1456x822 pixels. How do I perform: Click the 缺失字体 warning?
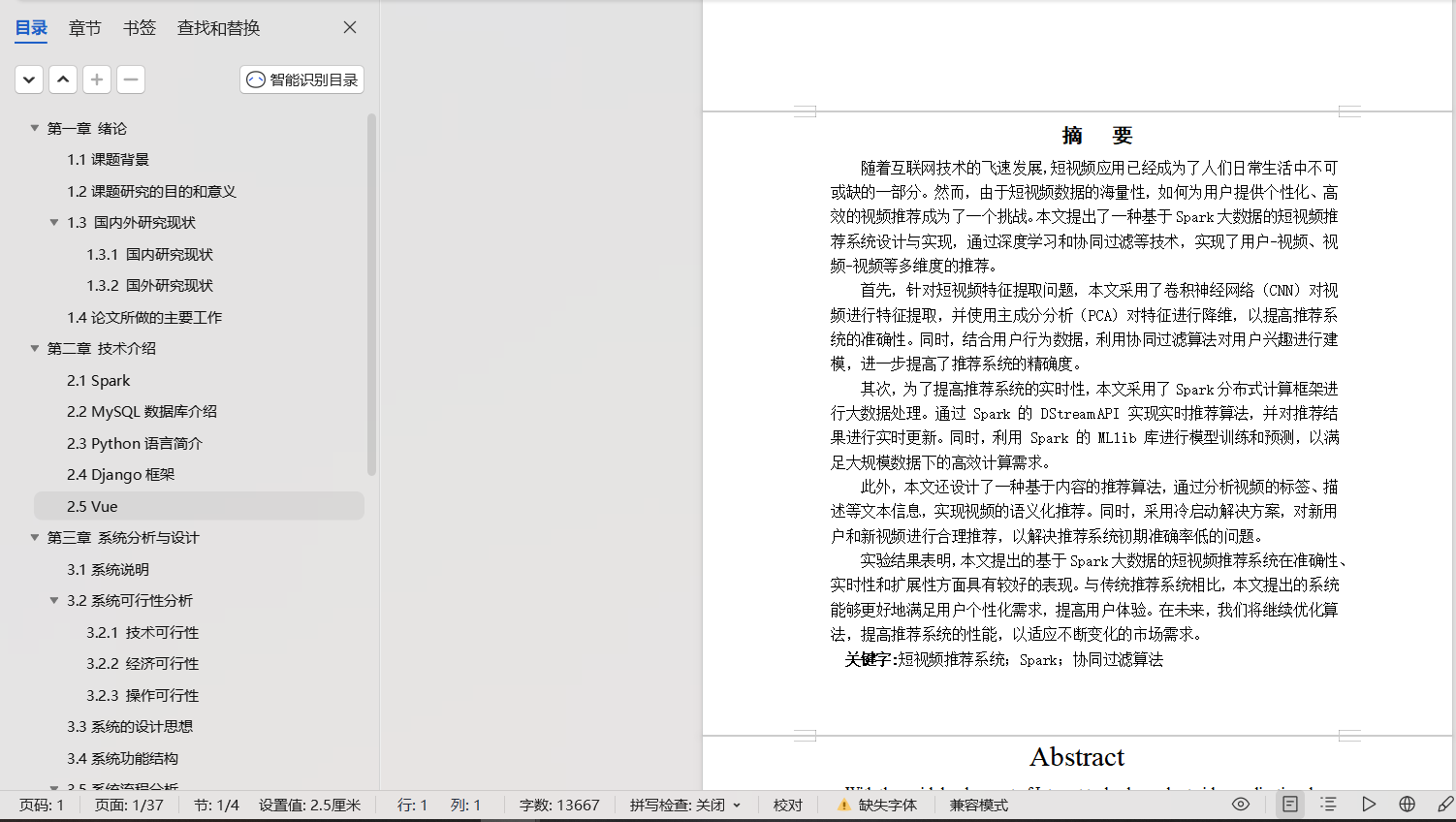(x=877, y=805)
